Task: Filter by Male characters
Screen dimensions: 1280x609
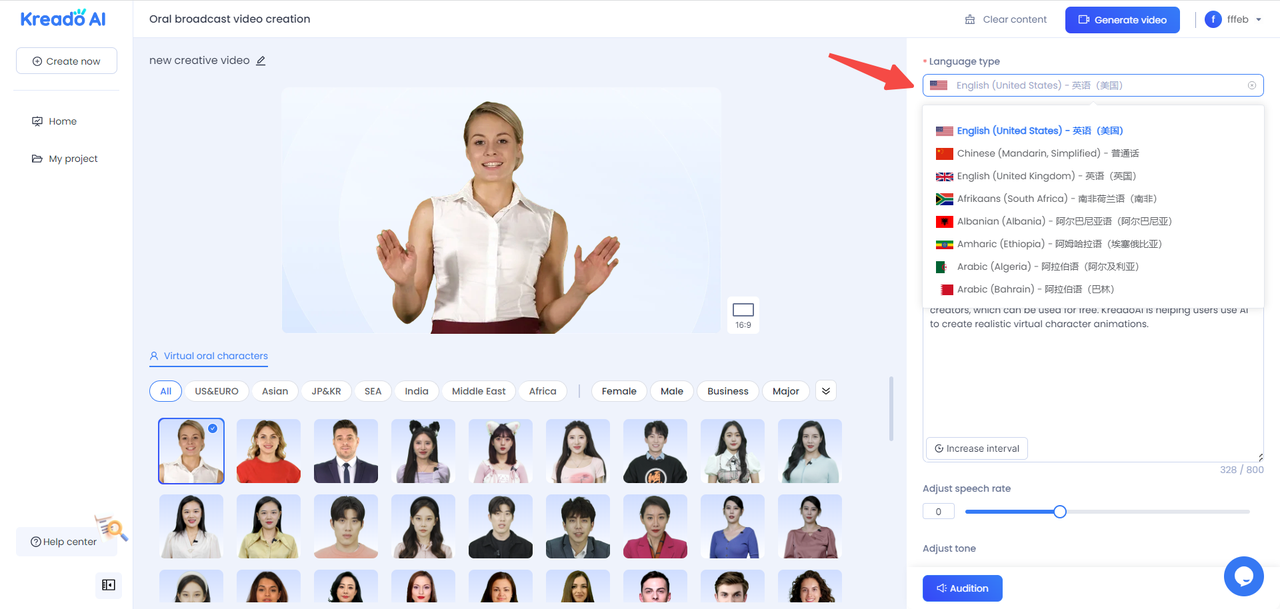Action: (672, 391)
